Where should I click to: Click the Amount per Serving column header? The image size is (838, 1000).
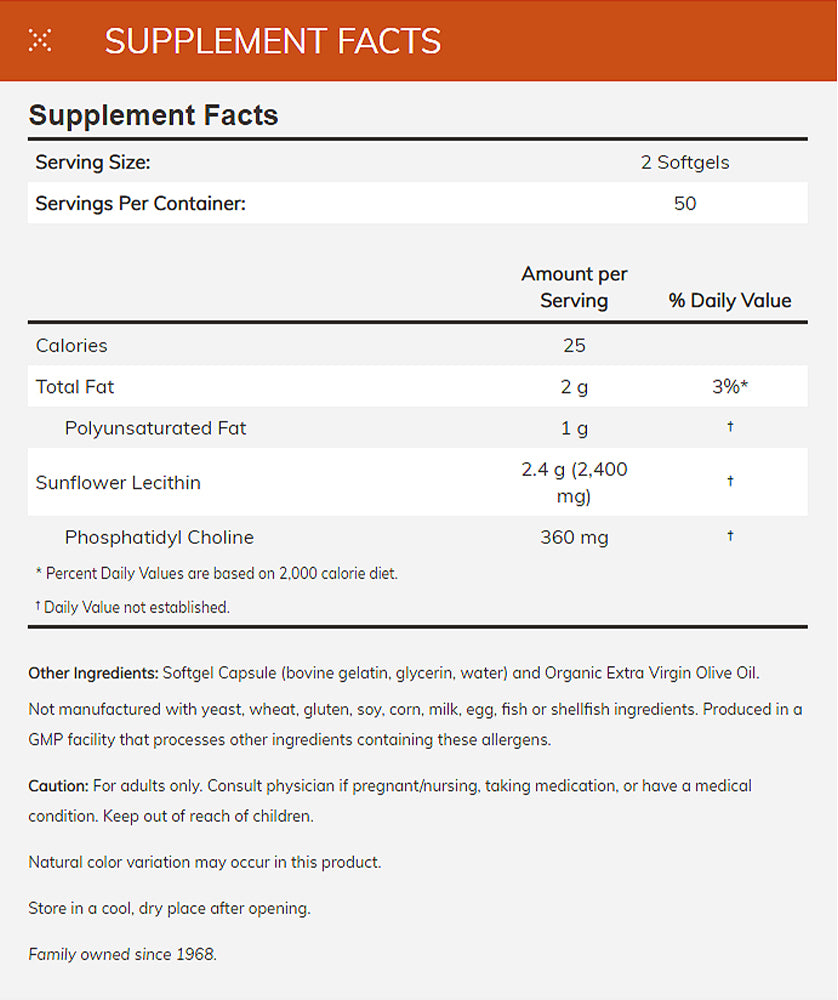point(574,287)
